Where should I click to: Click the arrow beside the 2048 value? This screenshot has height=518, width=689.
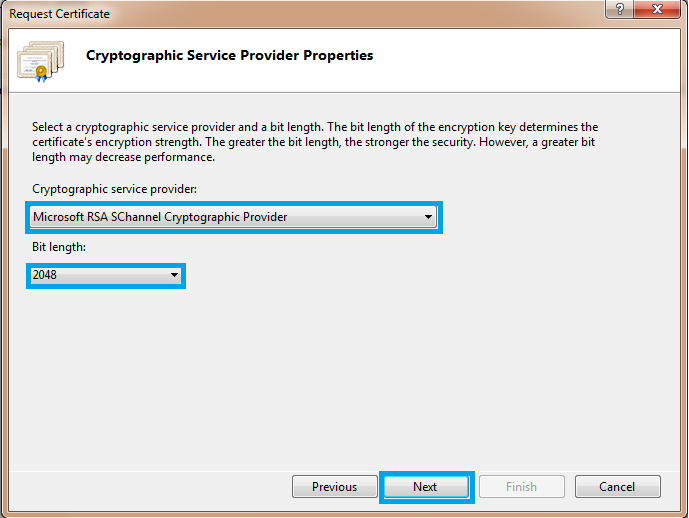[174, 275]
